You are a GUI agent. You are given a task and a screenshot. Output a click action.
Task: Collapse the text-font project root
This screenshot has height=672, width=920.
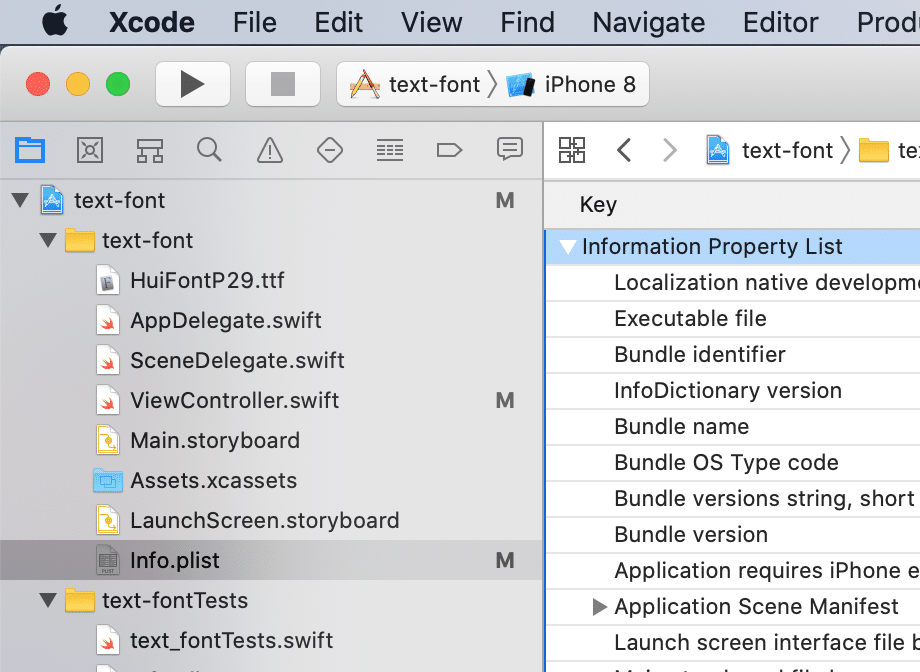pos(20,201)
